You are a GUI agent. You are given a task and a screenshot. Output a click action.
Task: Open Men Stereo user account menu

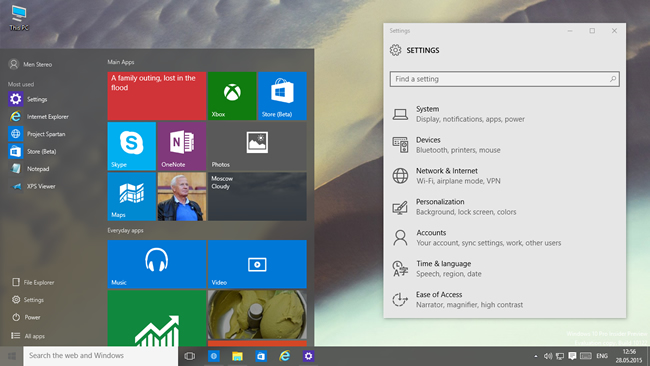tap(30, 64)
